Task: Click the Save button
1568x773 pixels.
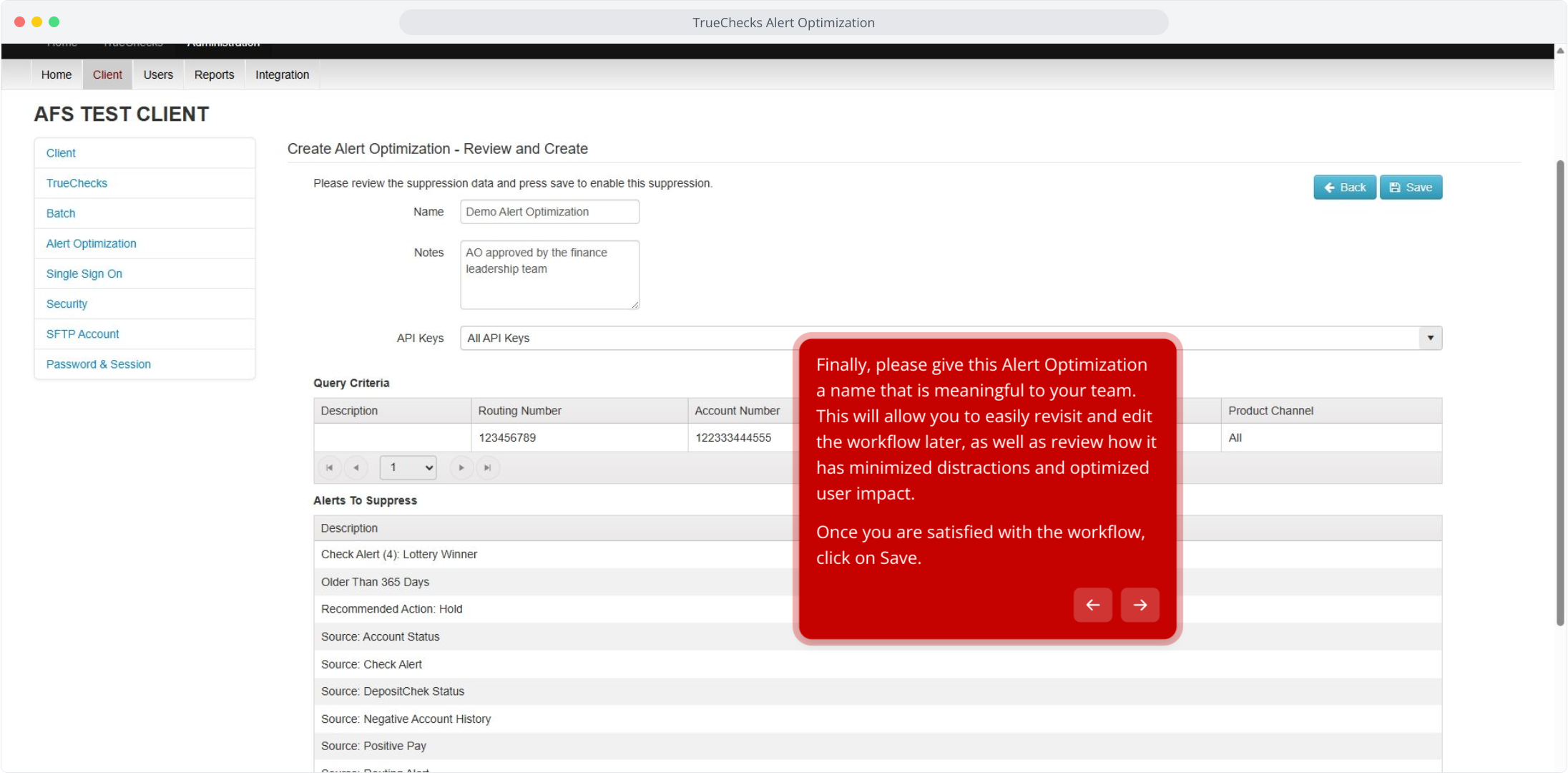Action: tap(1411, 188)
